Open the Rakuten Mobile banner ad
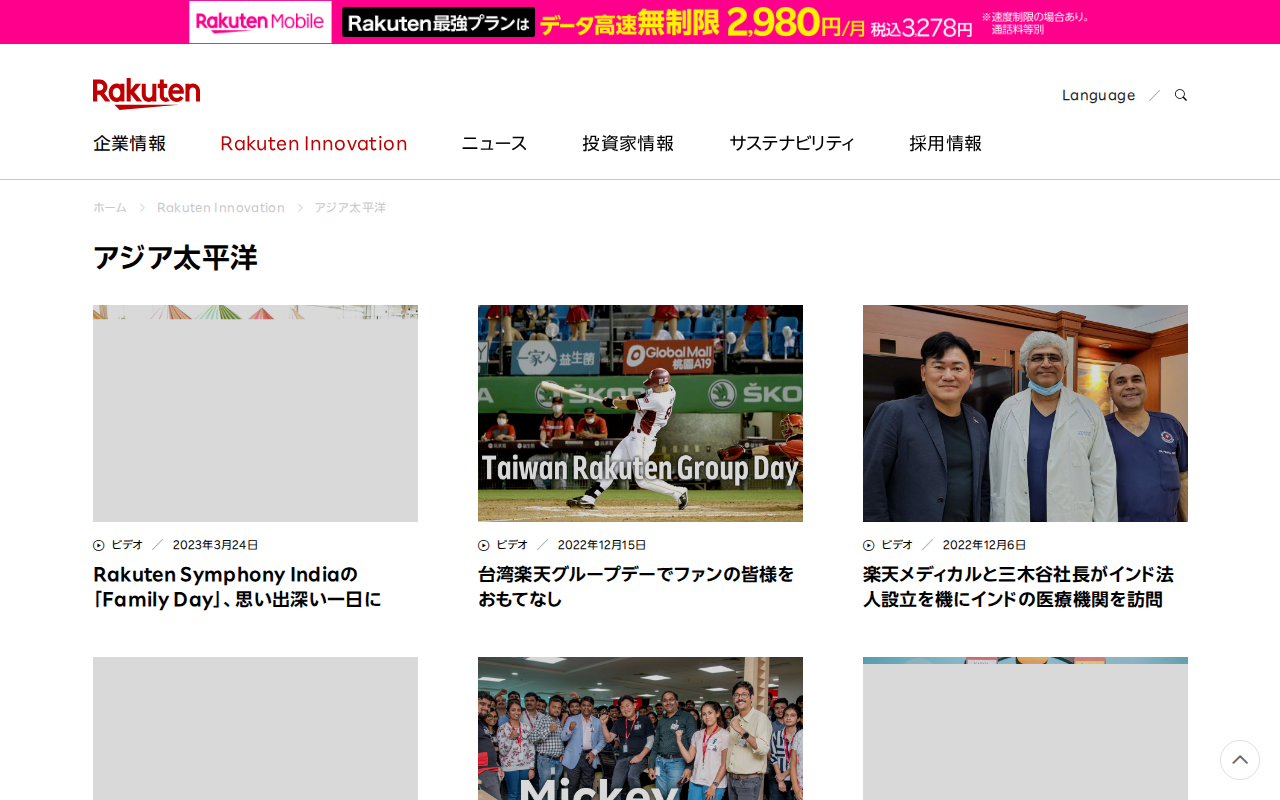The image size is (1280, 800). pyautogui.click(x=640, y=22)
